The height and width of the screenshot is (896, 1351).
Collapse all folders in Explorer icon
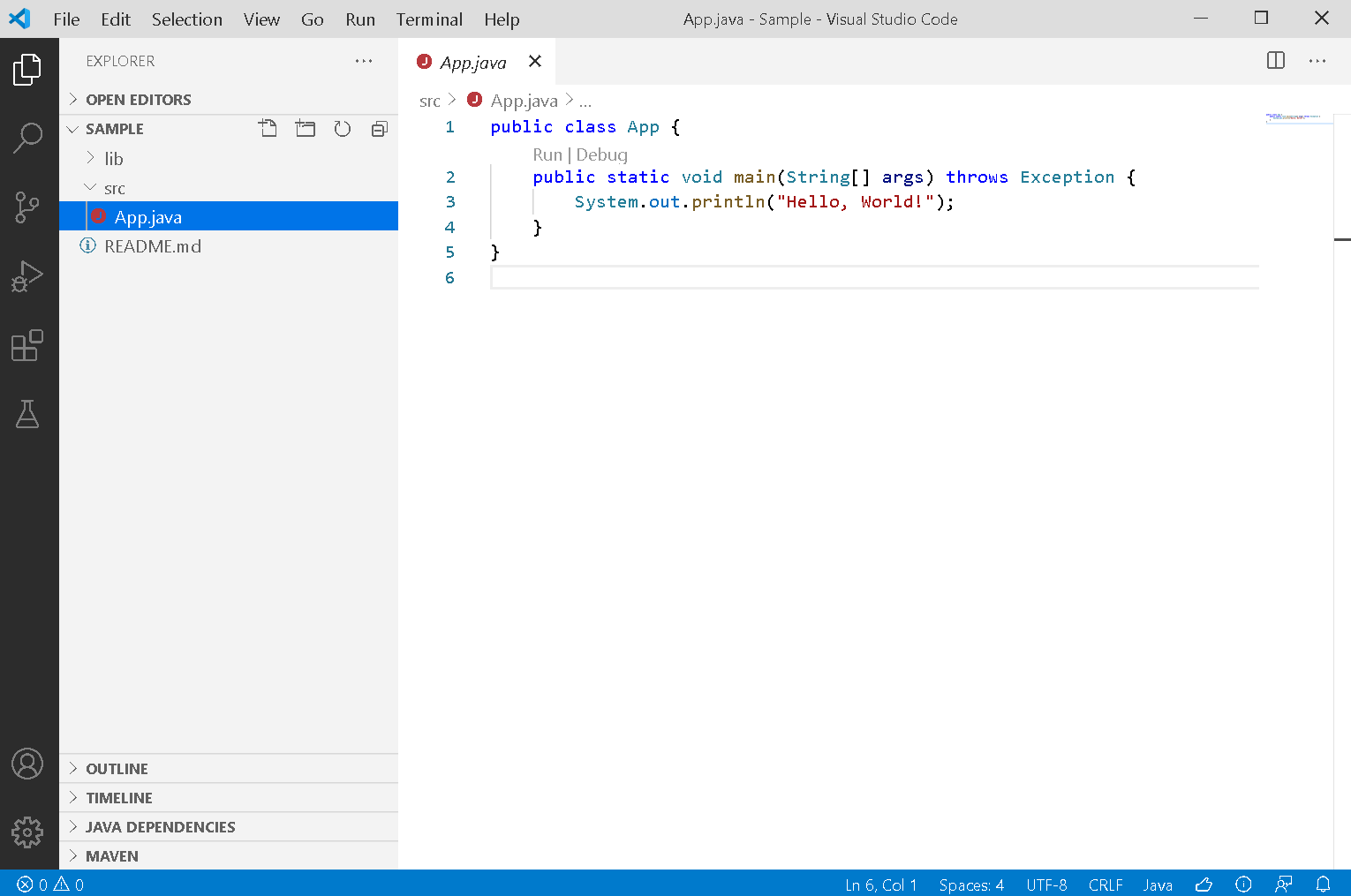pos(380,129)
